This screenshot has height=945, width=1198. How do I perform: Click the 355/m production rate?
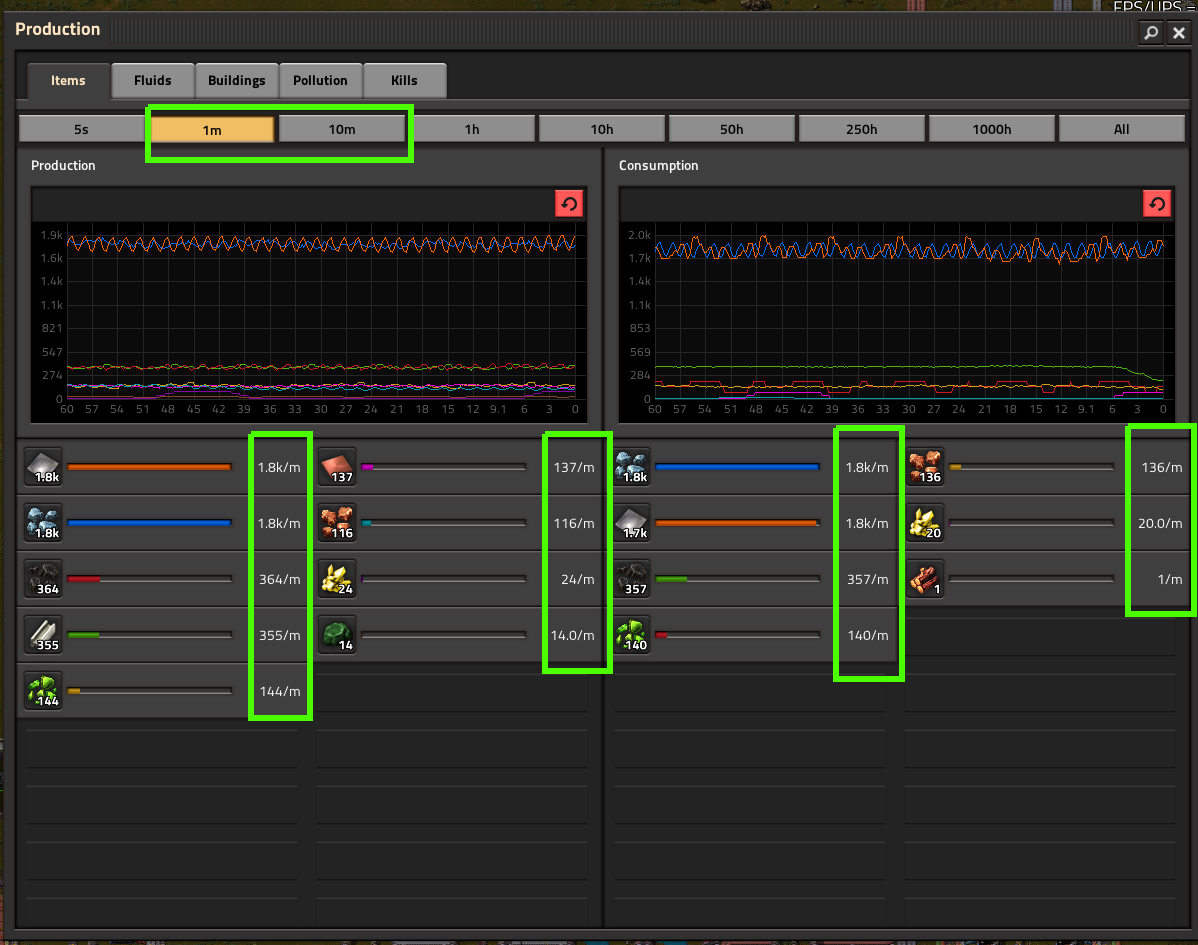[x=280, y=635]
